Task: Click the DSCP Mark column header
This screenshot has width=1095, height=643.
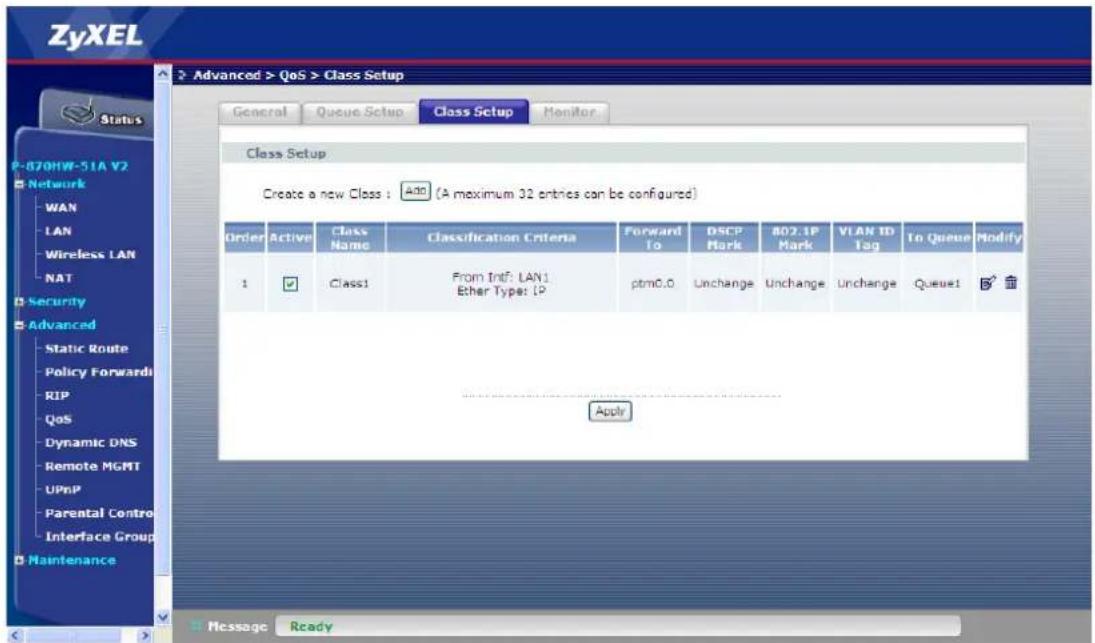Action: click(724, 238)
